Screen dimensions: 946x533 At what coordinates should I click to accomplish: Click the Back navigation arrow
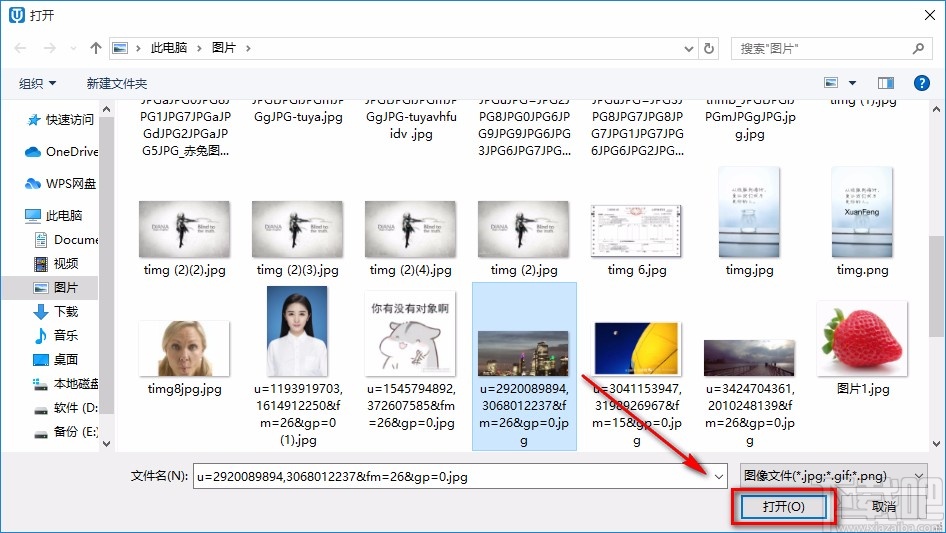pyautogui.click(x=20, y=48)
